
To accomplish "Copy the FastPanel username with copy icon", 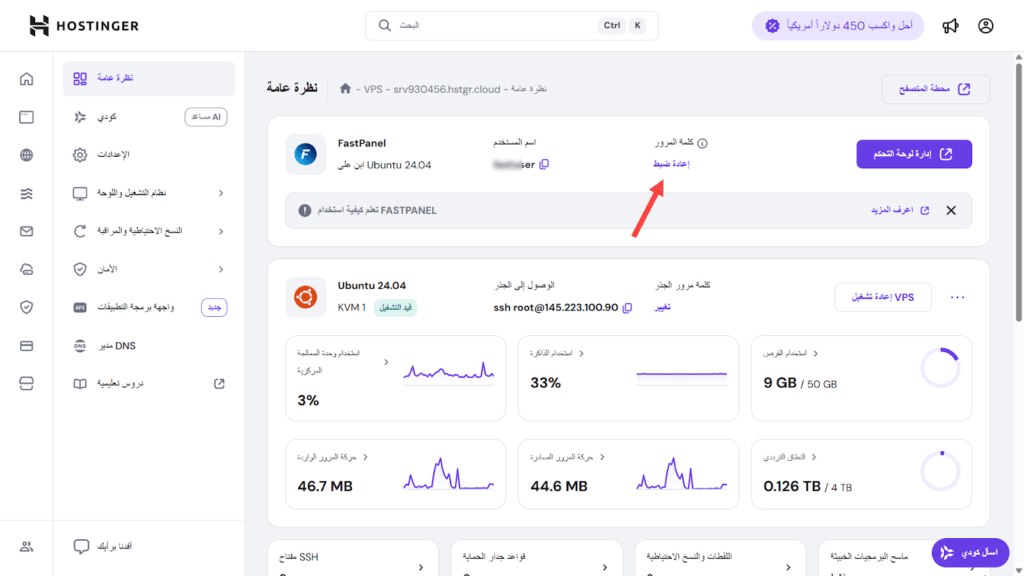I will coord(544,164).
